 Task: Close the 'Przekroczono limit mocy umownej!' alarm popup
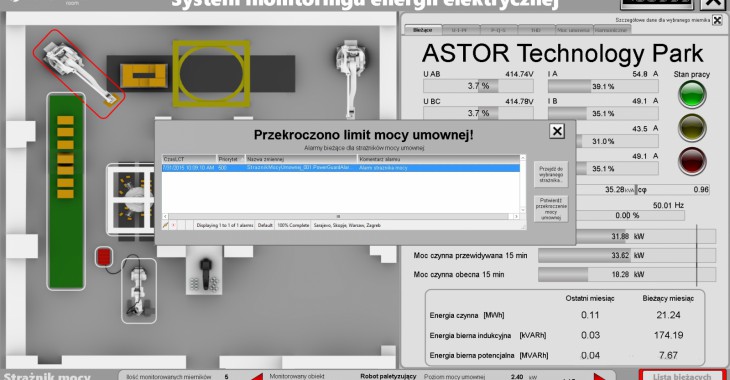pyautogui.click(x=557, y=131)
